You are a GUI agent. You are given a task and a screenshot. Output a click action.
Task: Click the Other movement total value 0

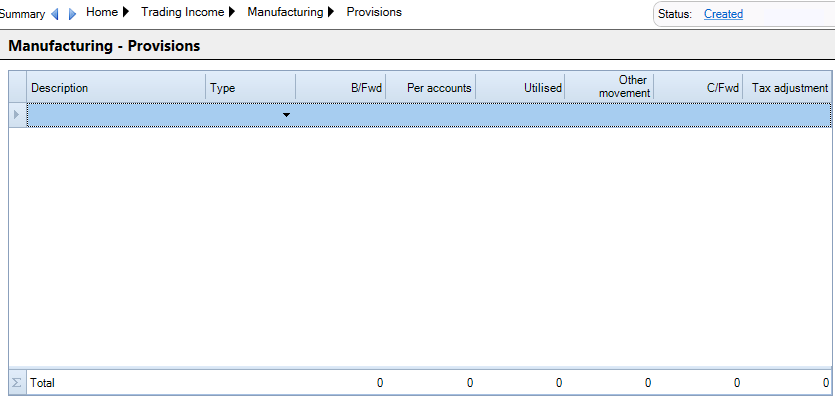point(648,383)
